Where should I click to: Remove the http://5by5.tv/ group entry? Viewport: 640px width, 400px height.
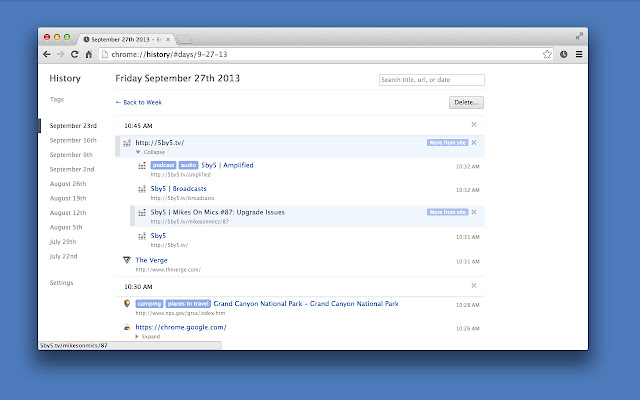click(474, 142)
